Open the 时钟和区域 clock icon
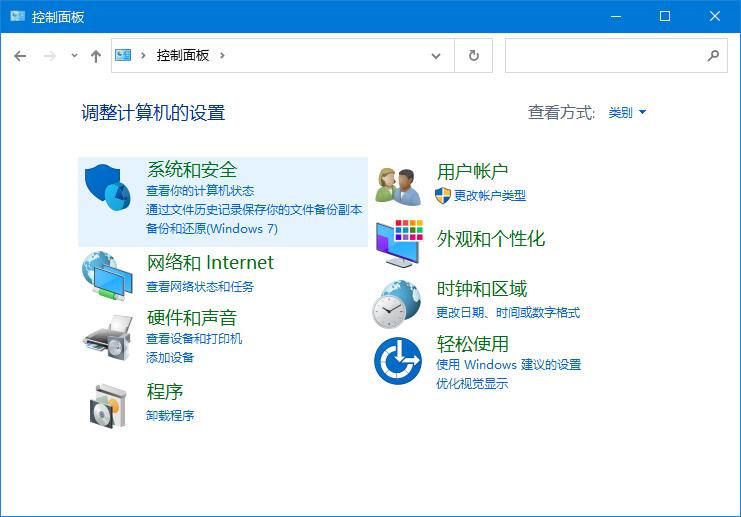 click(x=396, y=304)
